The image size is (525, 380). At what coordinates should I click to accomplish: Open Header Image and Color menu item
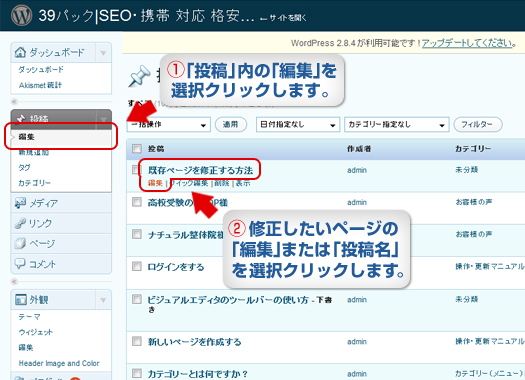(59, 363)
